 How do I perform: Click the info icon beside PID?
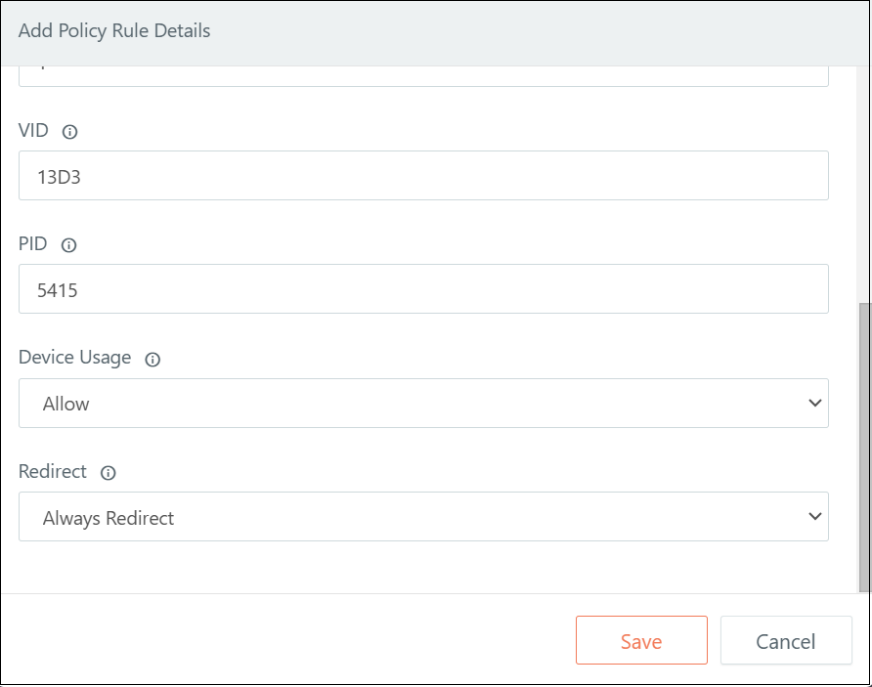(x=69, y=245)
